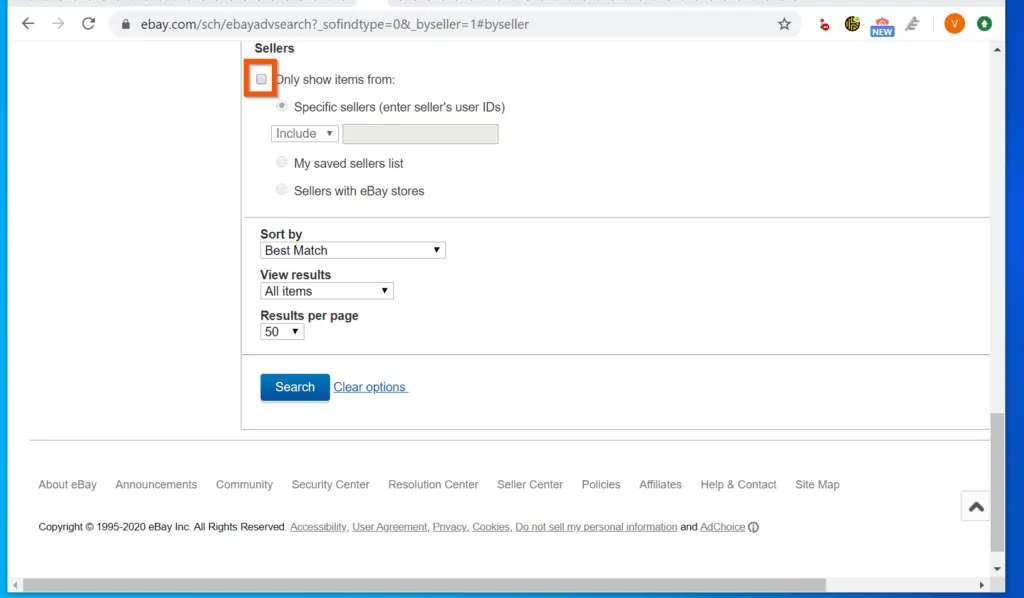Choose Sellers with eBay stores option
Screen dimensions: 1024x598
click(x=281, y=189)
